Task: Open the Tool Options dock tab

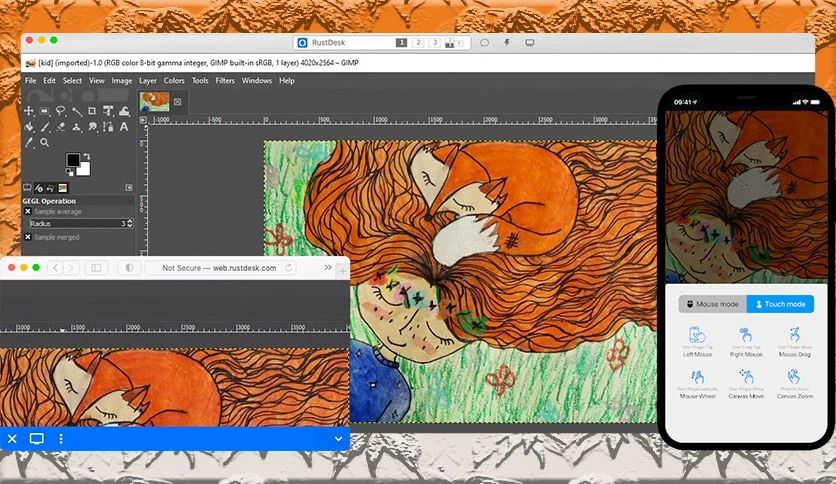Action: click(x=27, y=188)
